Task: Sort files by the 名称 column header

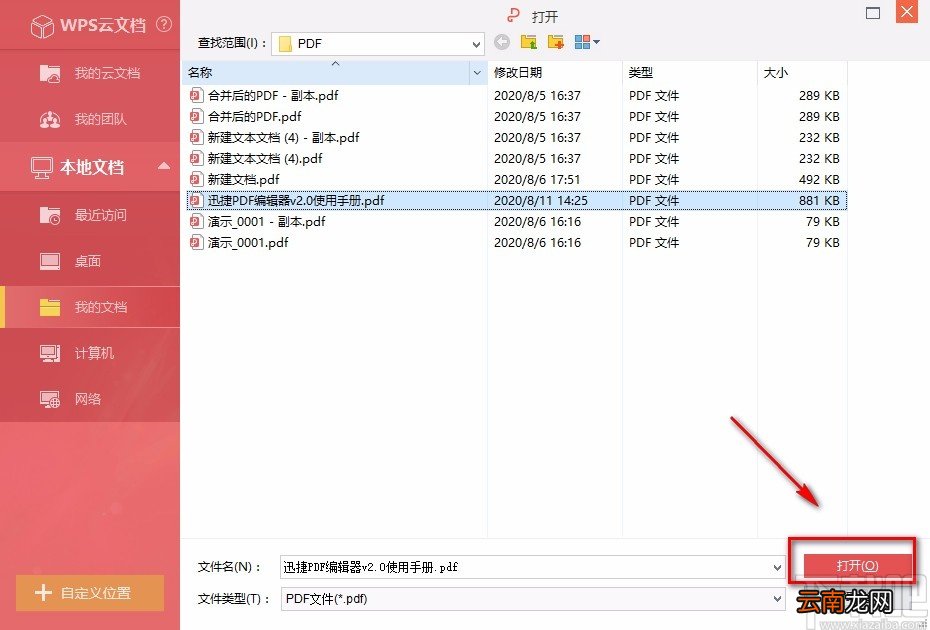Action: (327, 72)
